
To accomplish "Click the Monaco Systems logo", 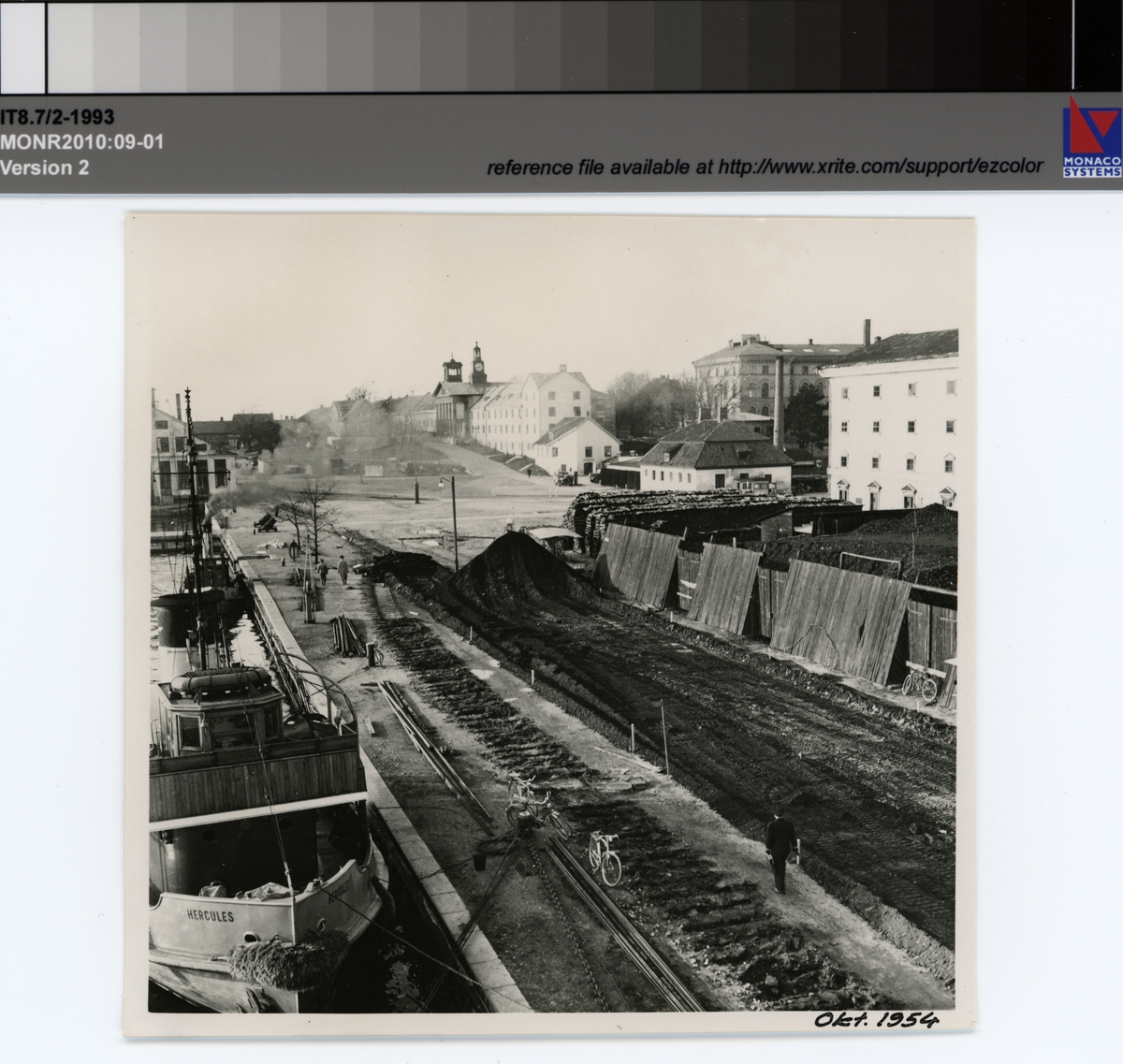I will 1091,137.
